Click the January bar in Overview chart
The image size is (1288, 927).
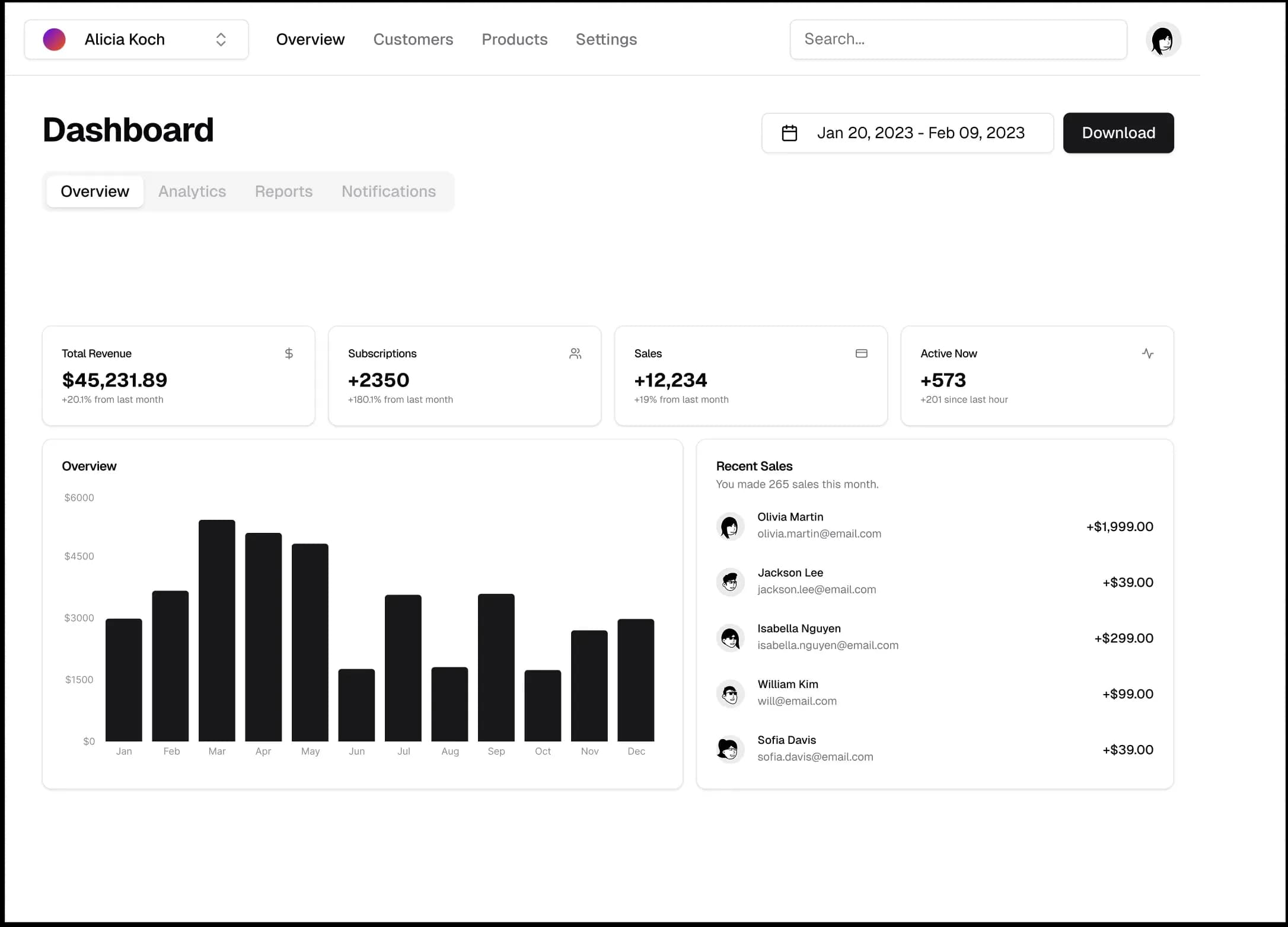(x=124, y=680)
